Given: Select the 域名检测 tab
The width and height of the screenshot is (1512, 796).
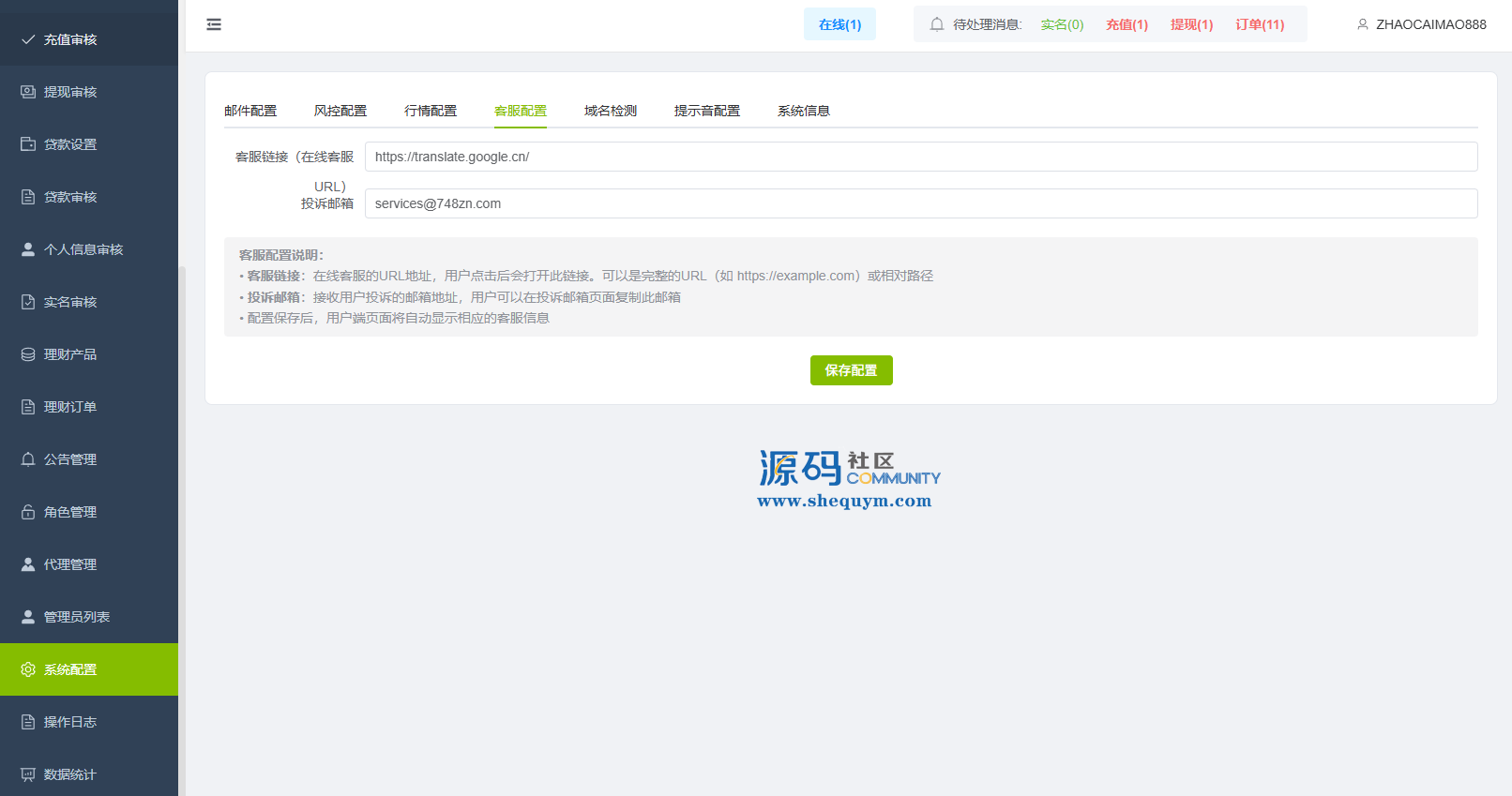Looking at the screenshot, I should pyautogui.click(x=611, y=111).
